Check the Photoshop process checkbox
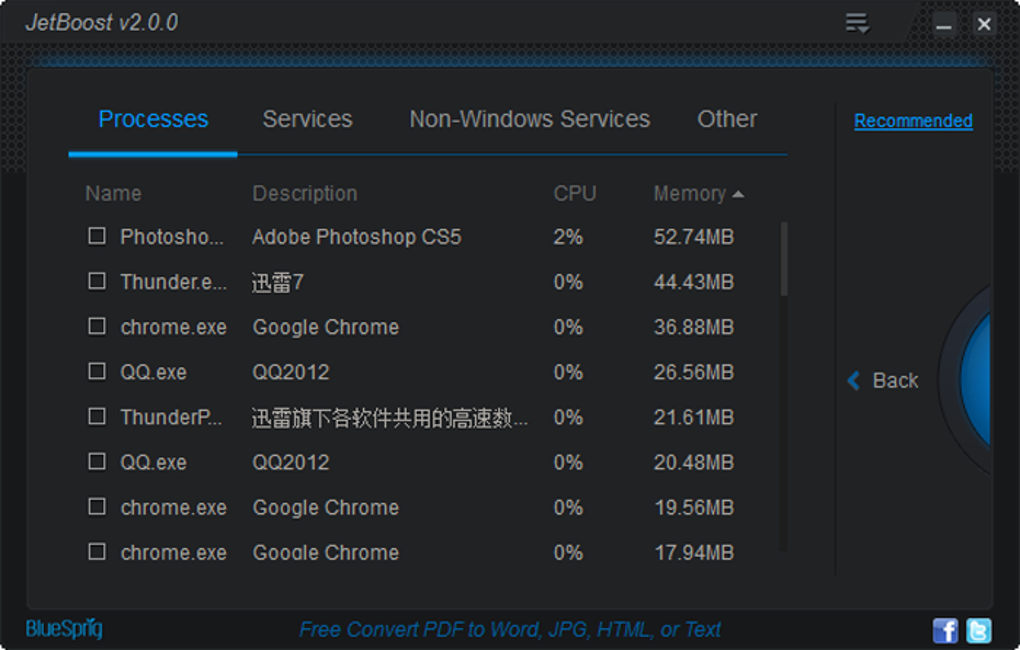The width and height of the screenshot is (1020, 650). tap(97, 236)
